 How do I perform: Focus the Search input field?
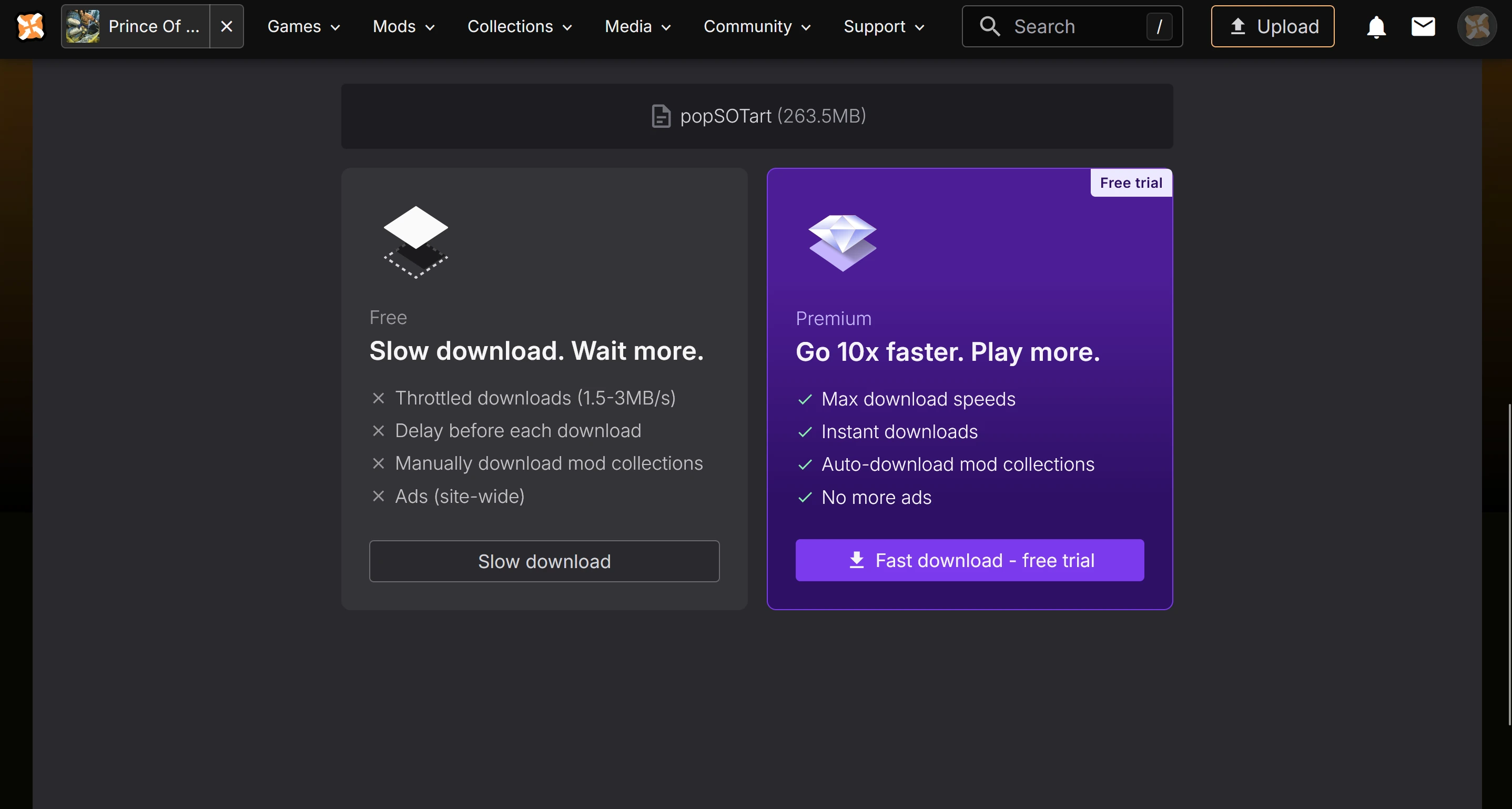[x=1072, y=26]
